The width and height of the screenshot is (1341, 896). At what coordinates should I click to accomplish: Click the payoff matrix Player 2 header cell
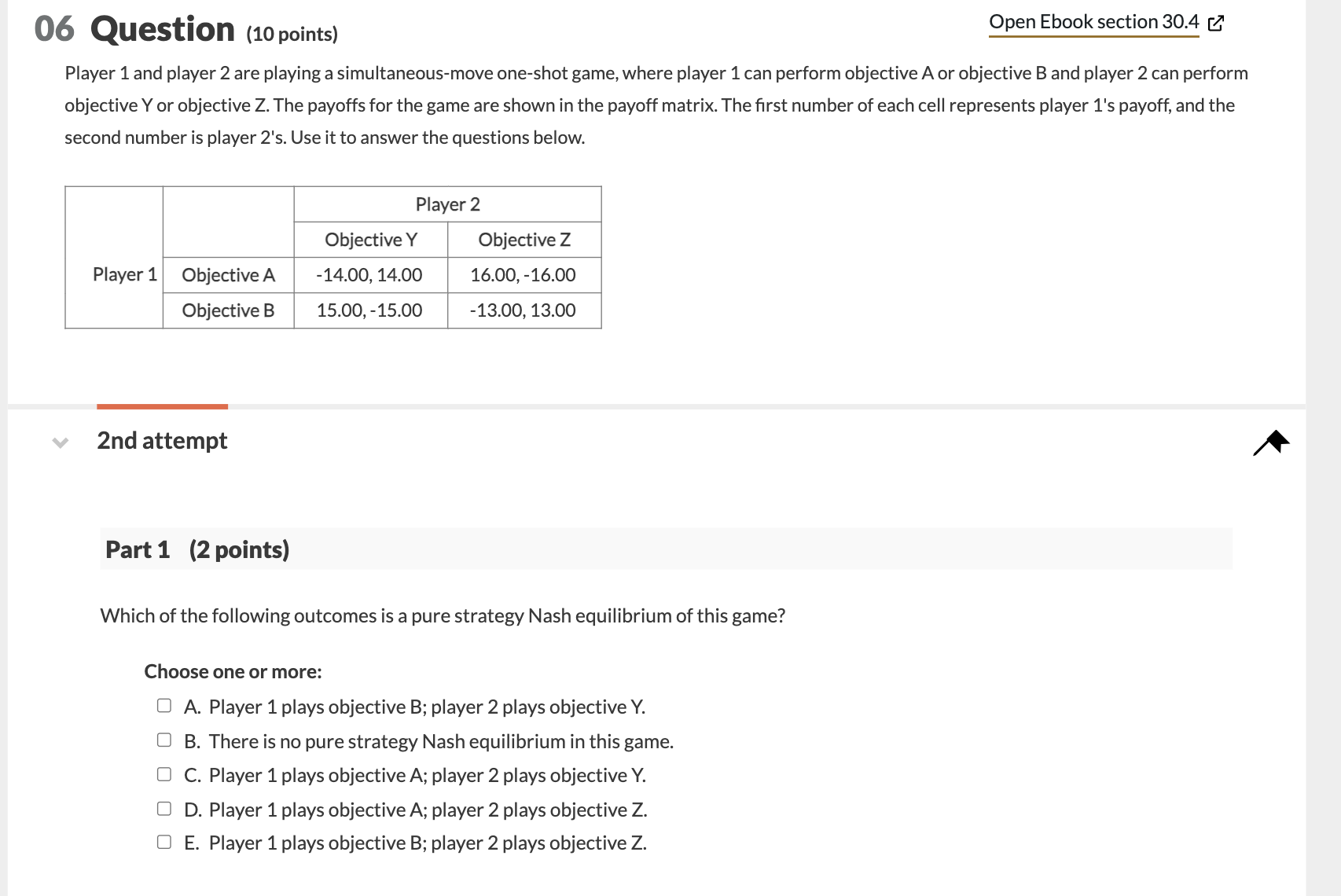coord(446,204)
